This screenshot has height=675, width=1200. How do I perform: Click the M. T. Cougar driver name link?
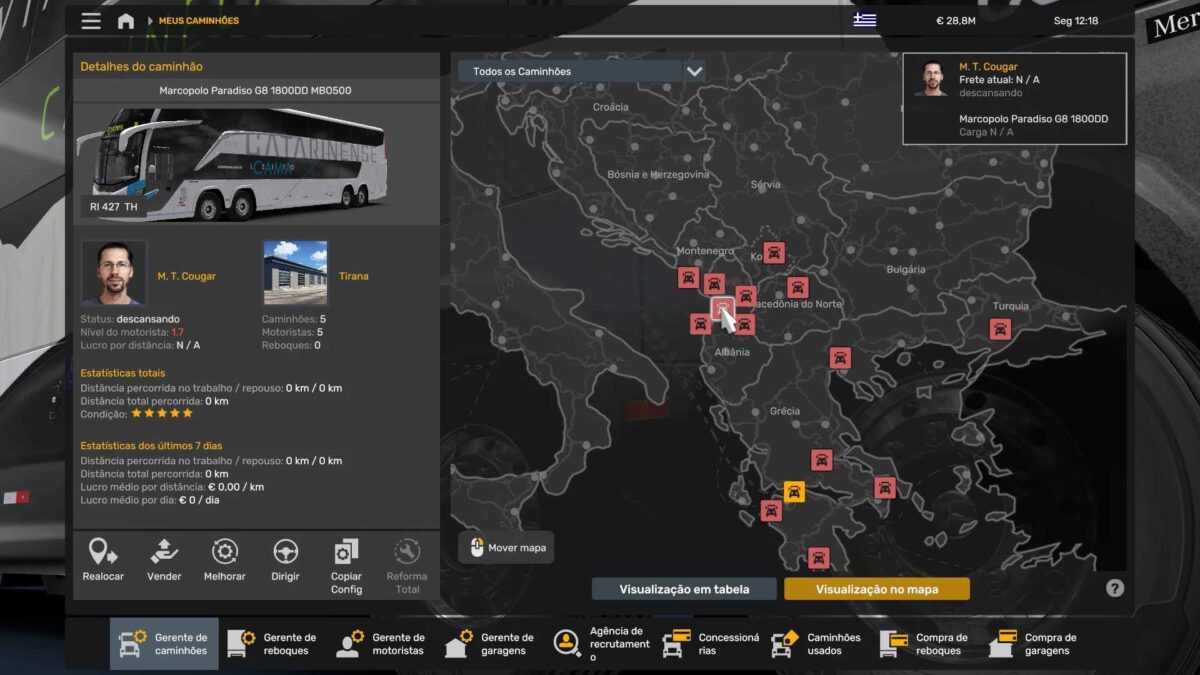click(186, 276)
